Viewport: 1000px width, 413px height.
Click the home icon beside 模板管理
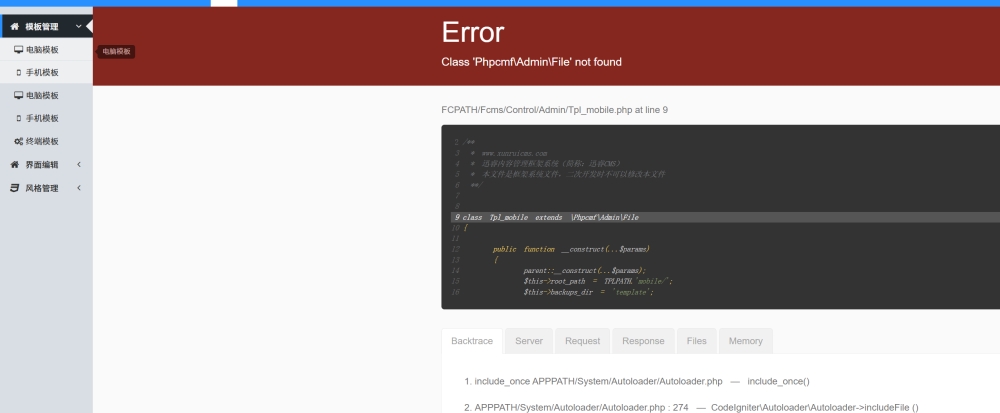point(15,26)
